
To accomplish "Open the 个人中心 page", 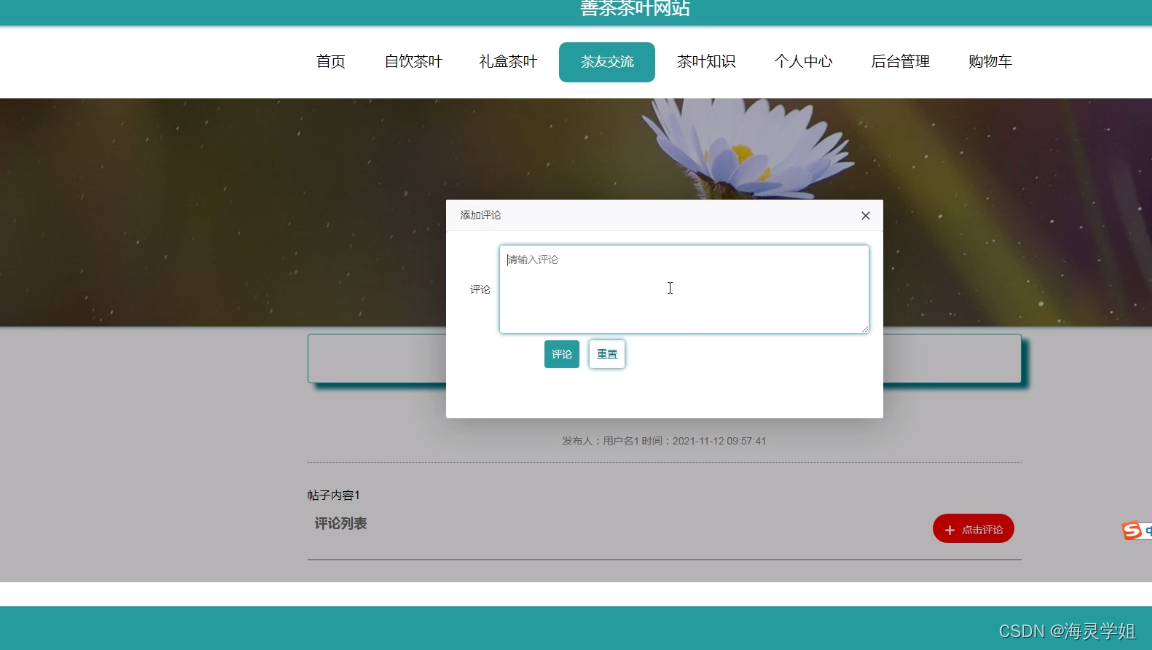I will click(x=803, y=61).
